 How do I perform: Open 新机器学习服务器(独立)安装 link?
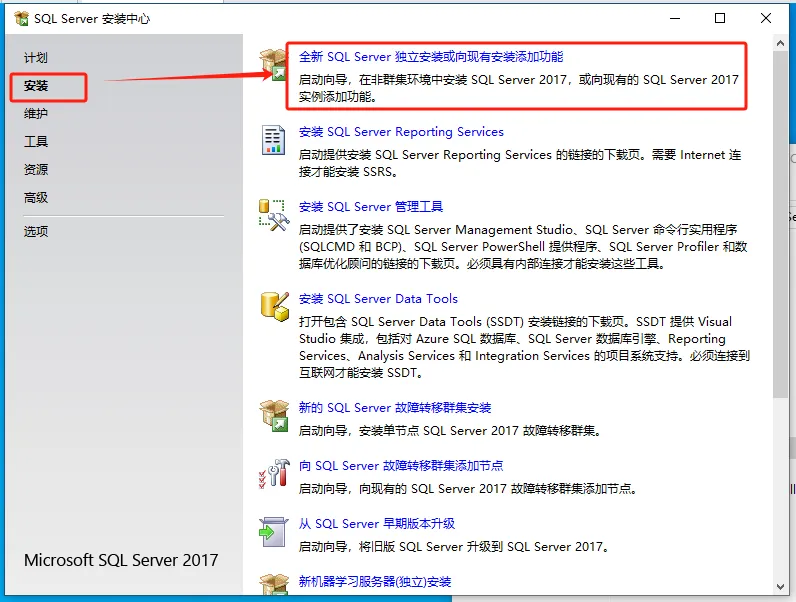(x=375, y=582)
